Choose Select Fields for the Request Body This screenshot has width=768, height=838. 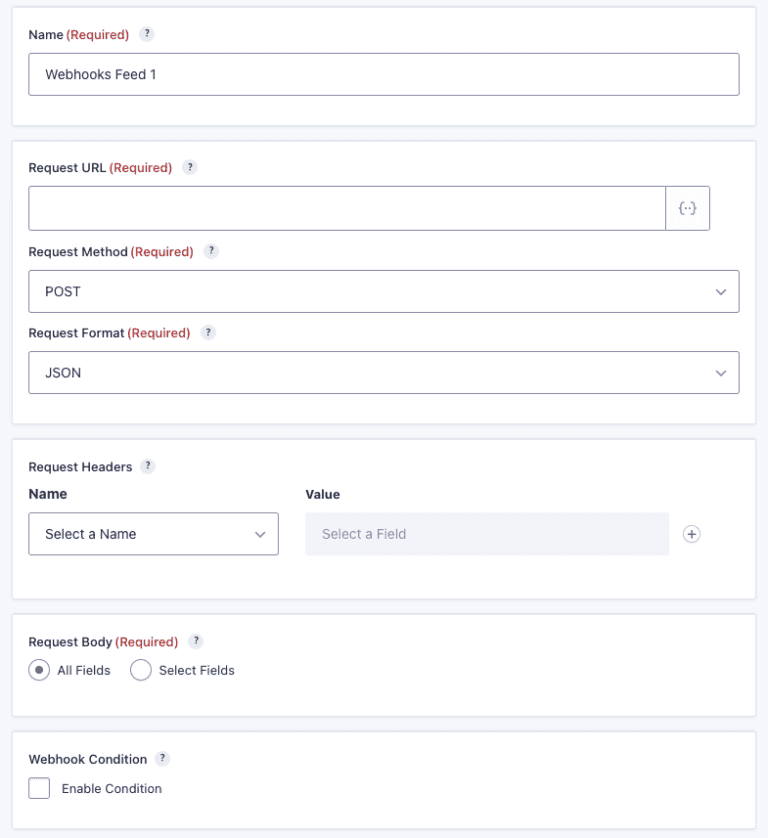[141, 670]
